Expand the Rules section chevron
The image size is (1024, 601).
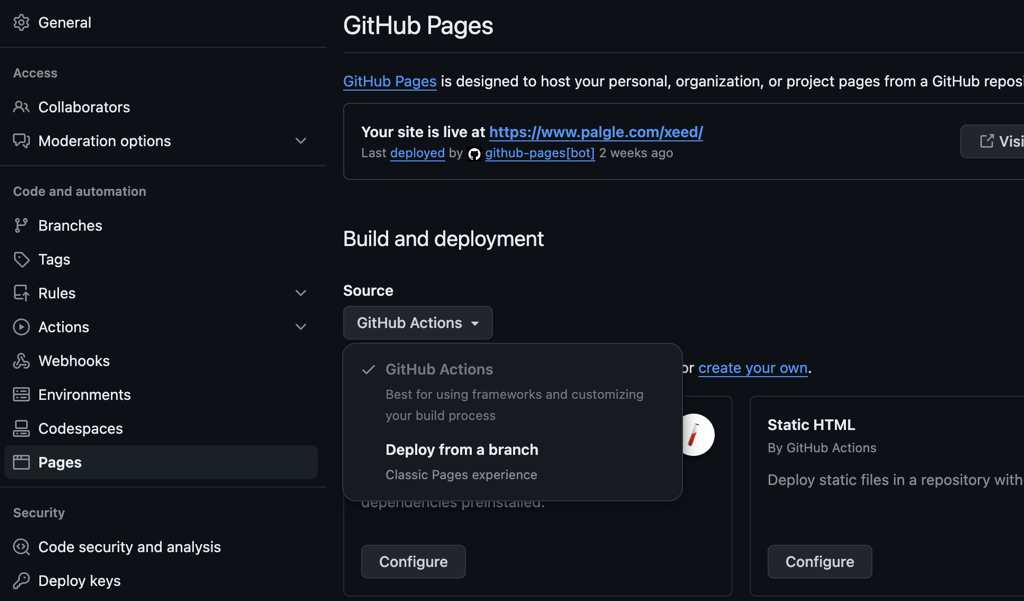pyautogui.click(x=300, y=293)
